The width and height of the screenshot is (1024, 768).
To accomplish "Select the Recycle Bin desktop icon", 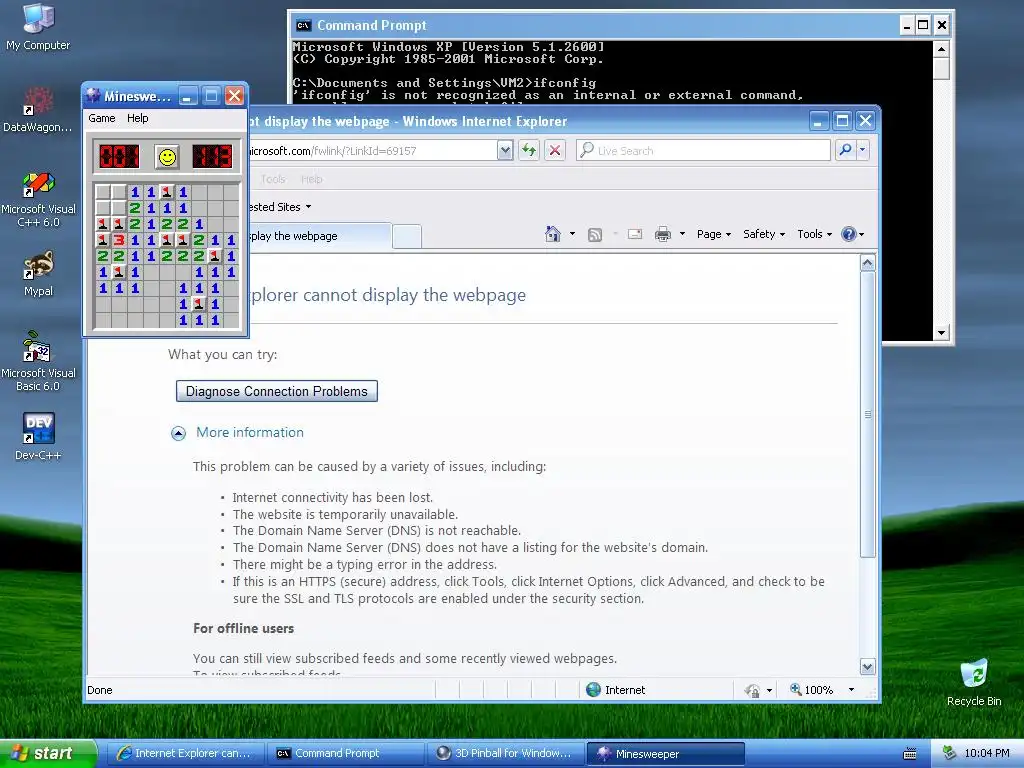I will pos(974,682).
